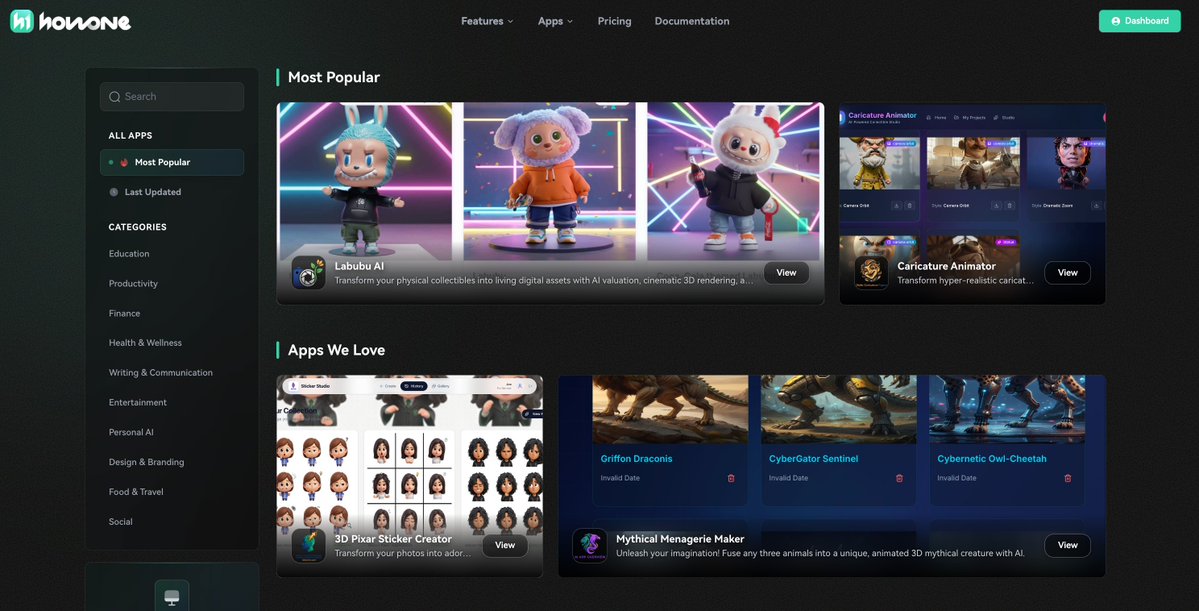Click the Mythical Menagerie Maker title
Viewport: 1199px width, 611px height.
pyautogui.click(x=680, y=539)
